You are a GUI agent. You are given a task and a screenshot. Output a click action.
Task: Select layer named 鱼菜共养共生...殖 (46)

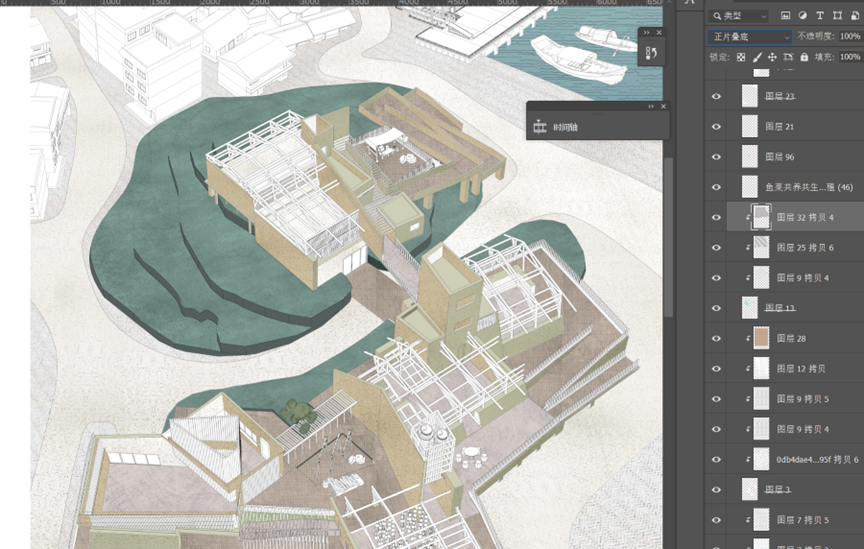tap(809, 187)
